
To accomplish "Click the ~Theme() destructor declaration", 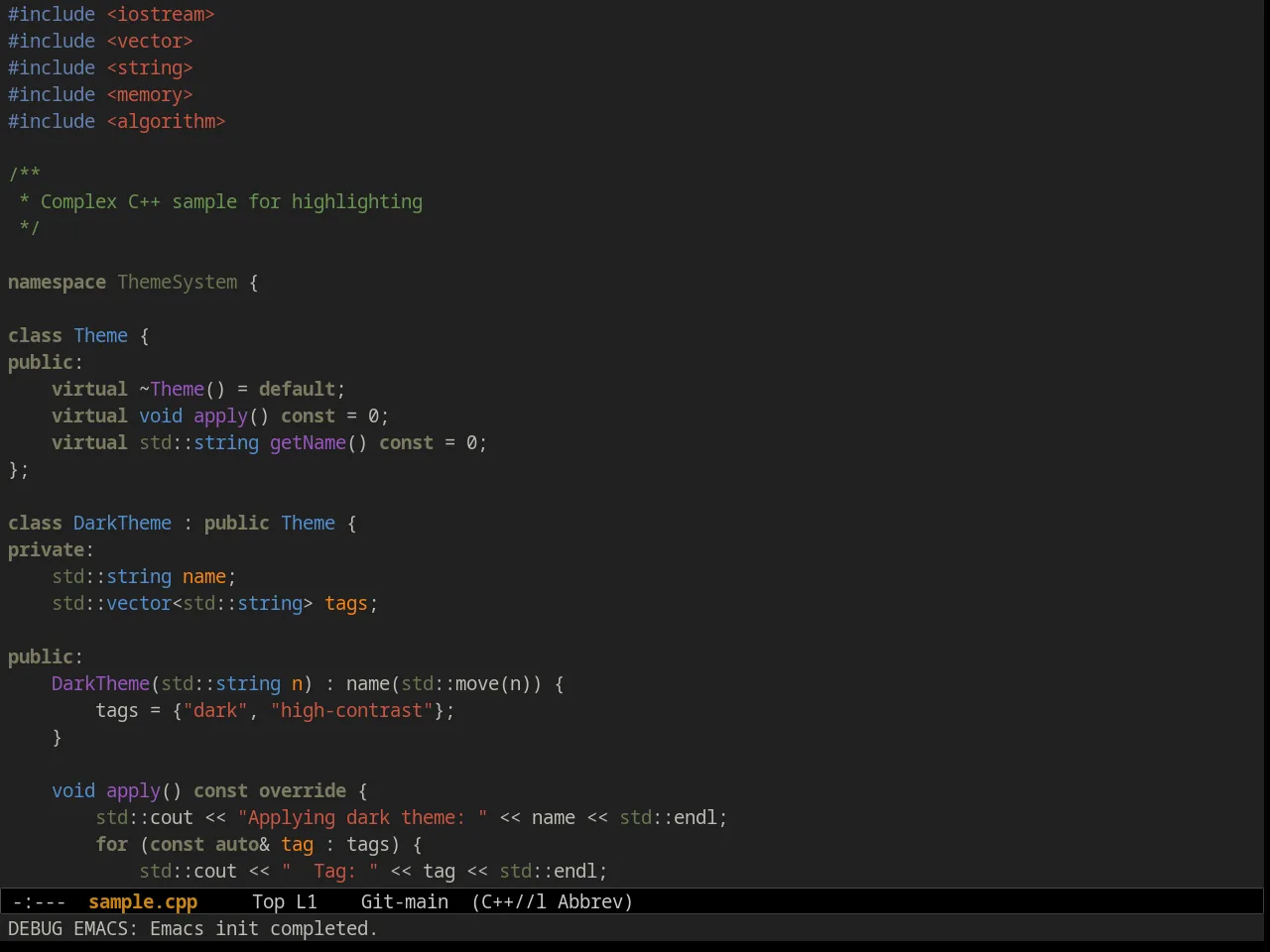I will (x=183, y=389).
